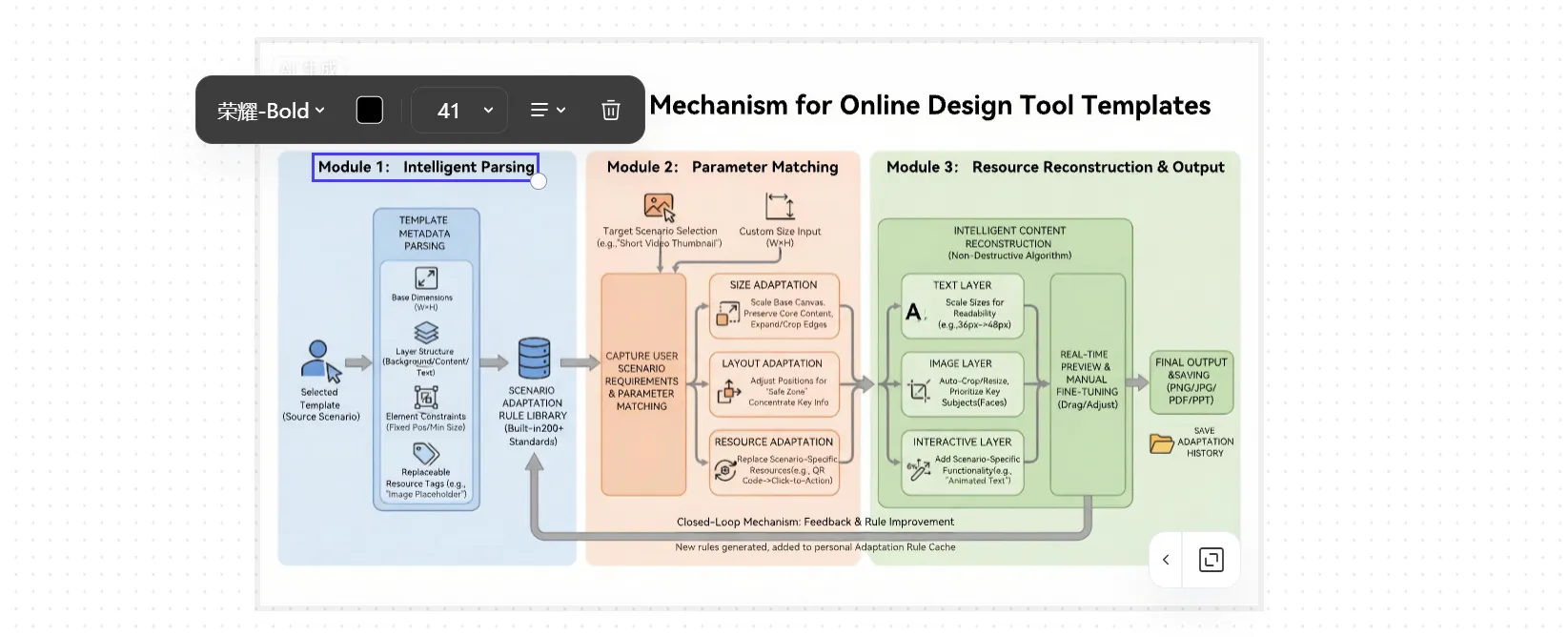The height and width of the screenshot is (637, 1568).
Task: Click the Target Scenario Selection image icon
Action: click(659, 207)
